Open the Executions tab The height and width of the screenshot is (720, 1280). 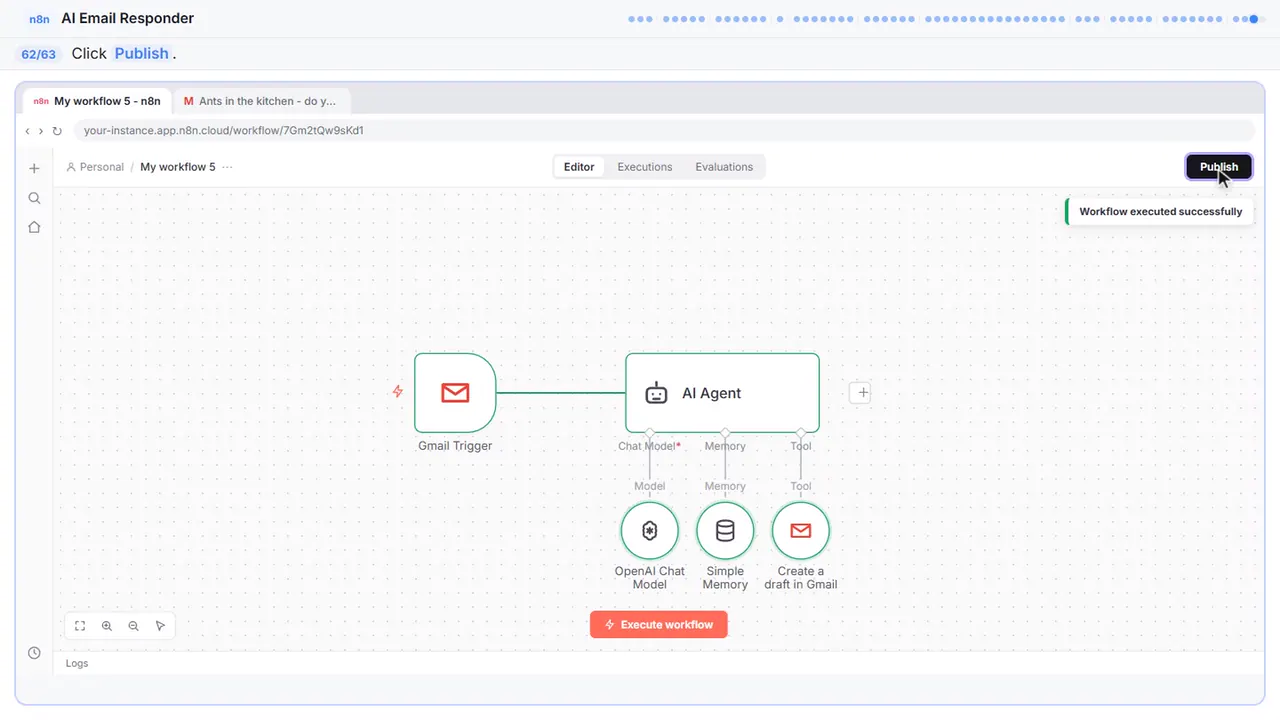(x=645, y=167)
